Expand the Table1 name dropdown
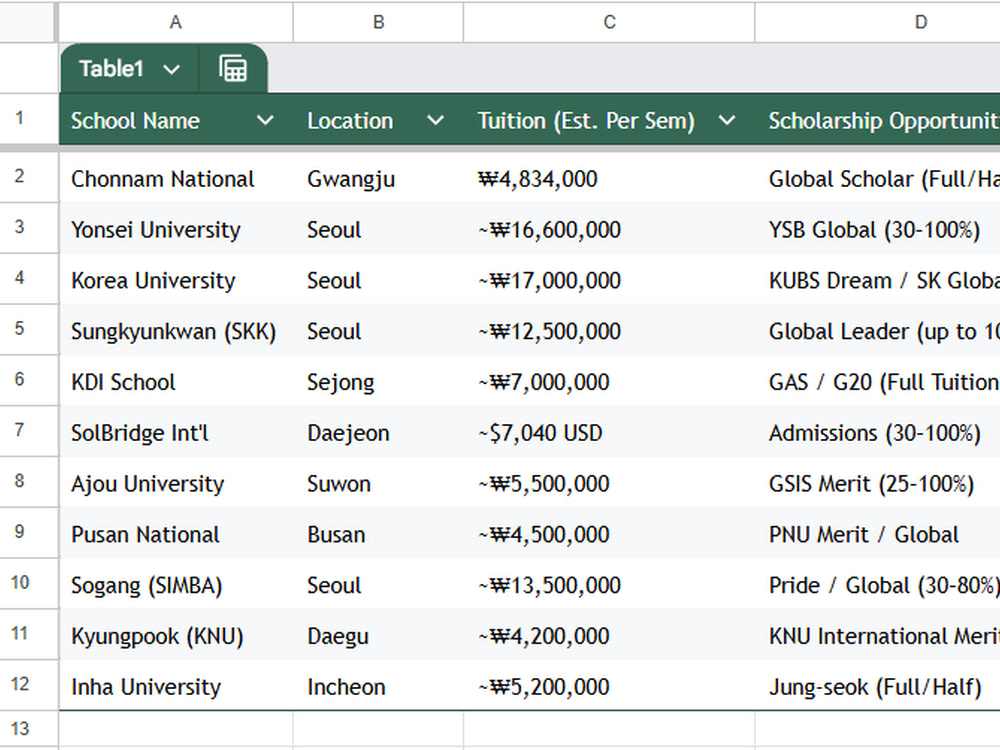Image resolution: width=1000 pixels, height=750 pixels. (x=171, y=69)
